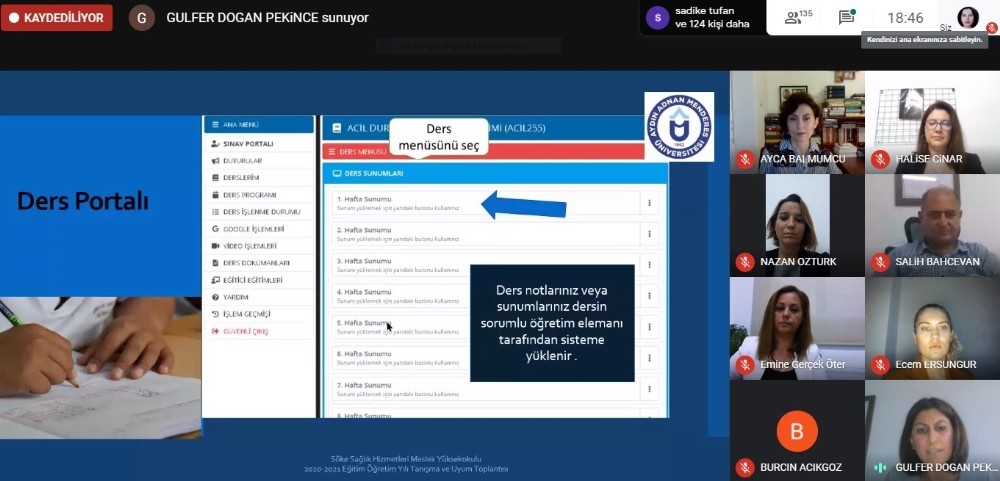Screen dimensions: 1000x481
Task: Select VİDEO İŞLEMLERİ in the sidebar menu
Action: pos(249,246)
